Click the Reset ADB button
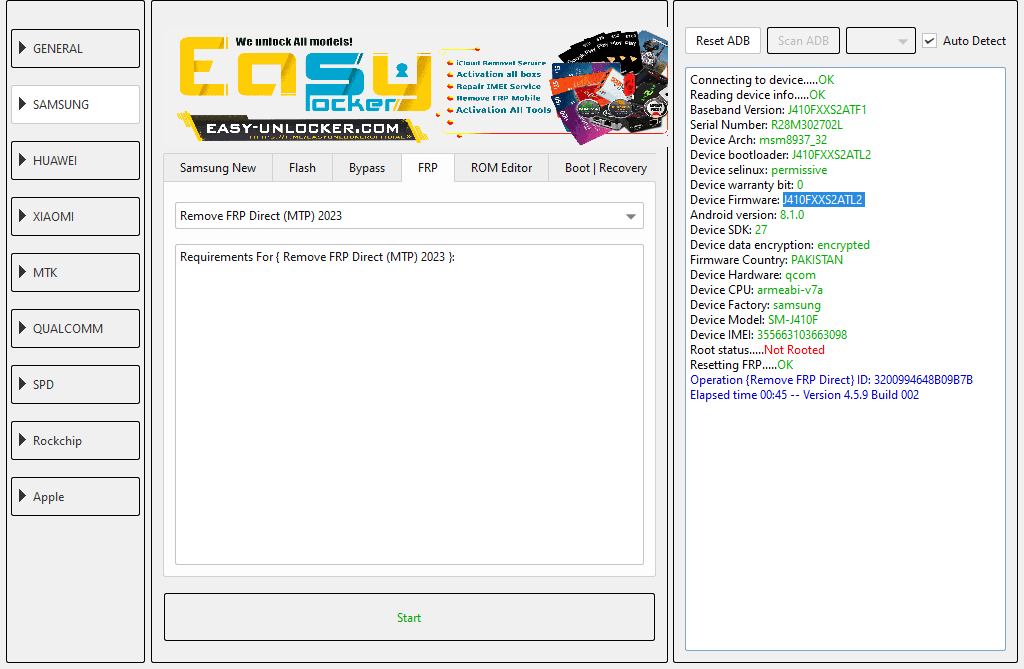The image size is (1024, 669). pyautogui.click(x=723, y=41)
